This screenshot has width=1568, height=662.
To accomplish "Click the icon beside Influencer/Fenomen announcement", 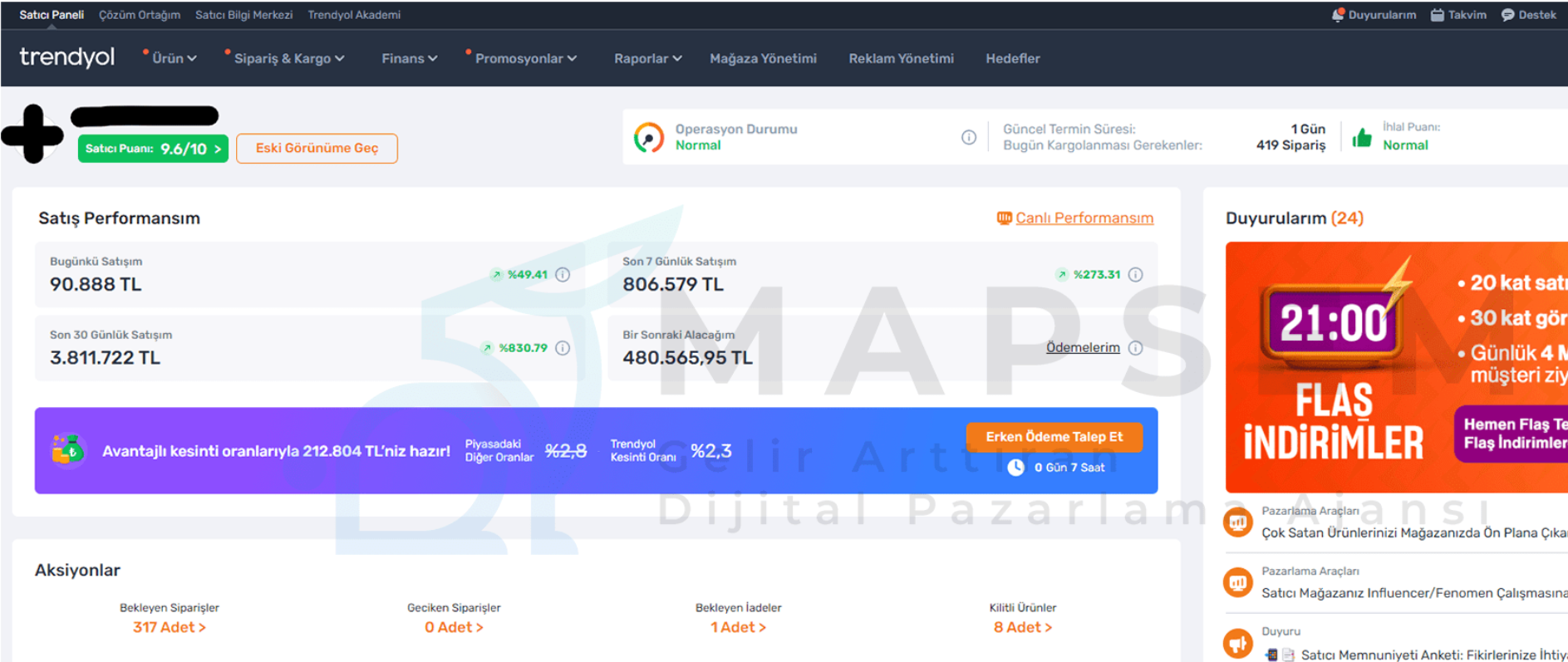I will point(1237,582).
